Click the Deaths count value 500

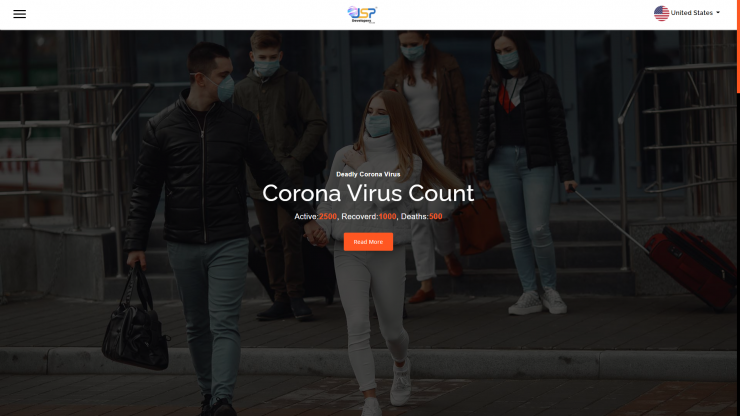(436, 217)
